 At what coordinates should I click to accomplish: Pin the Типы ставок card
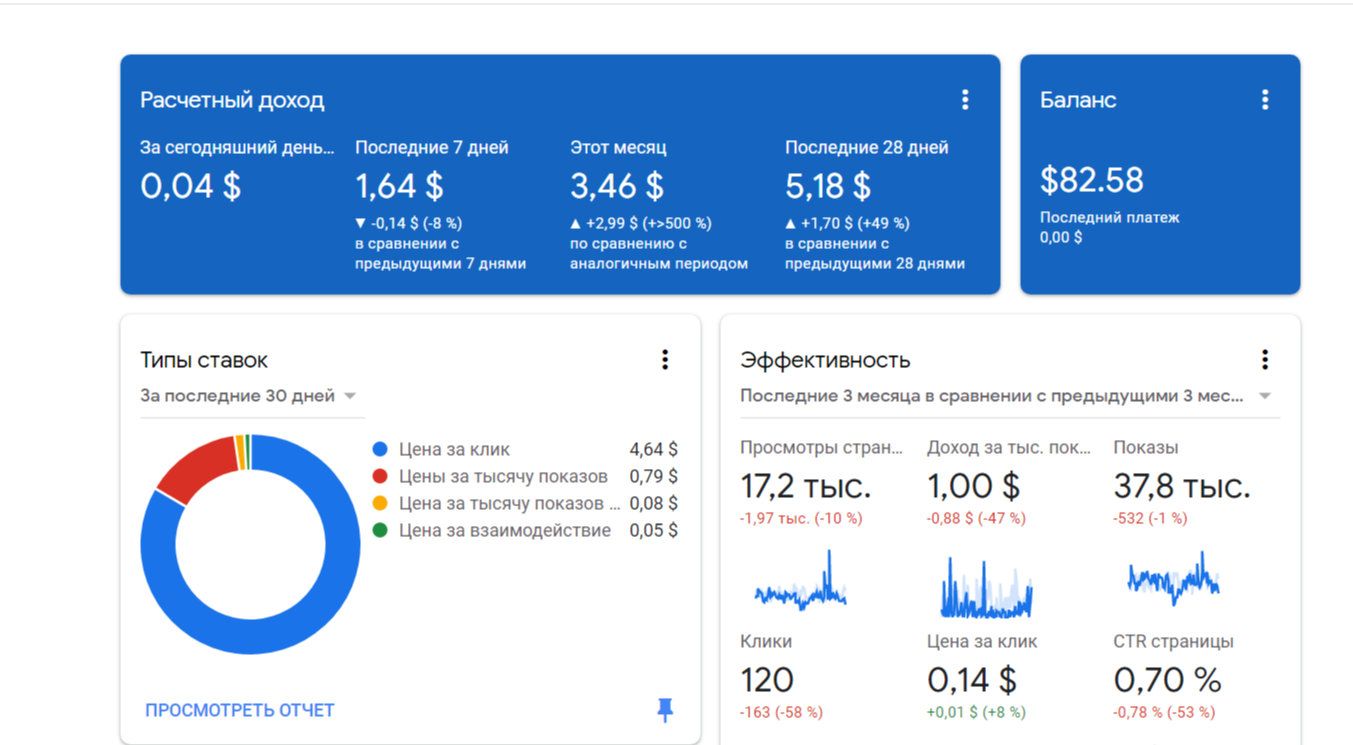(665, 710)
